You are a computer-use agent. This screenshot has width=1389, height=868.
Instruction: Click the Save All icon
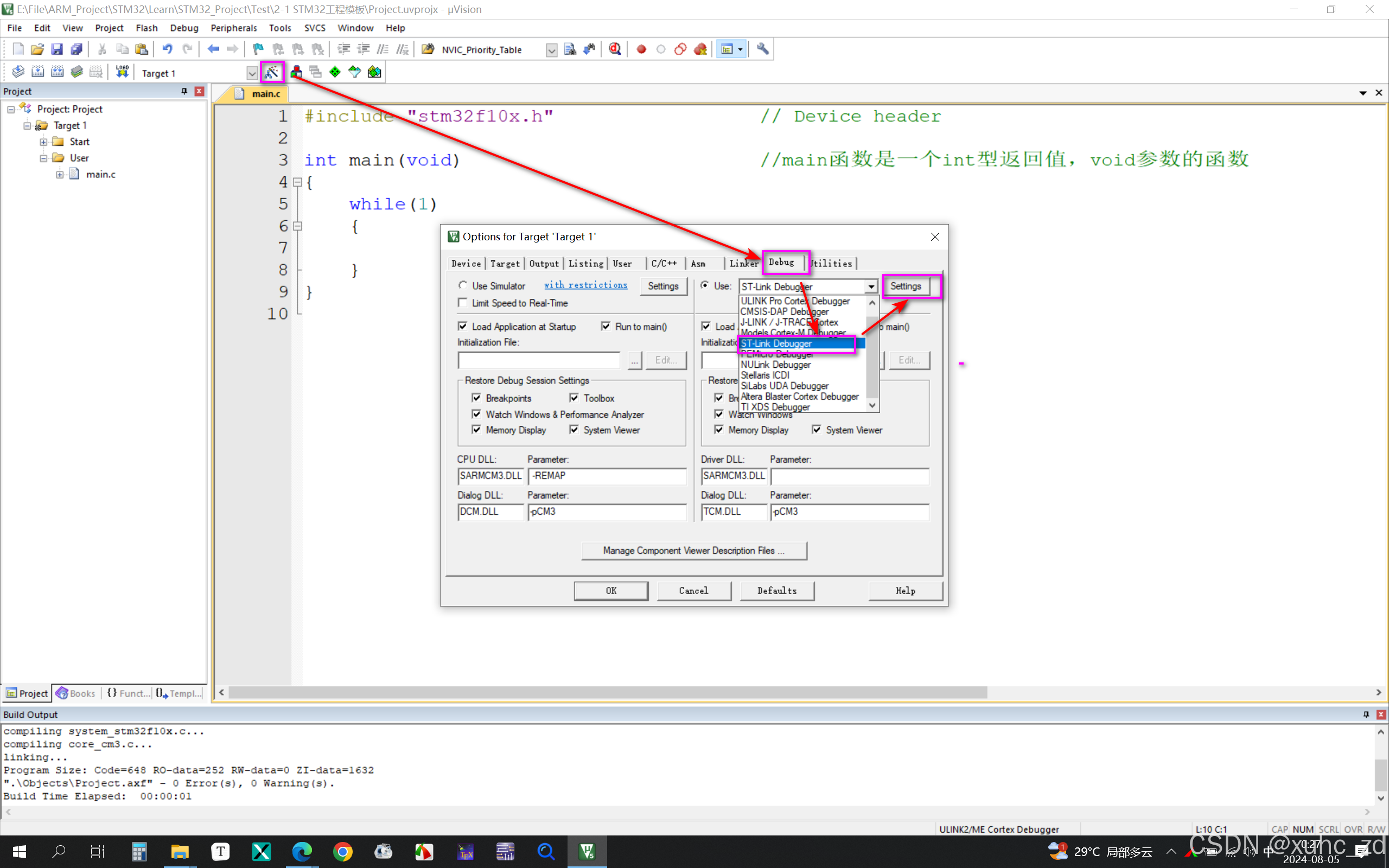(x=77, y=49)
